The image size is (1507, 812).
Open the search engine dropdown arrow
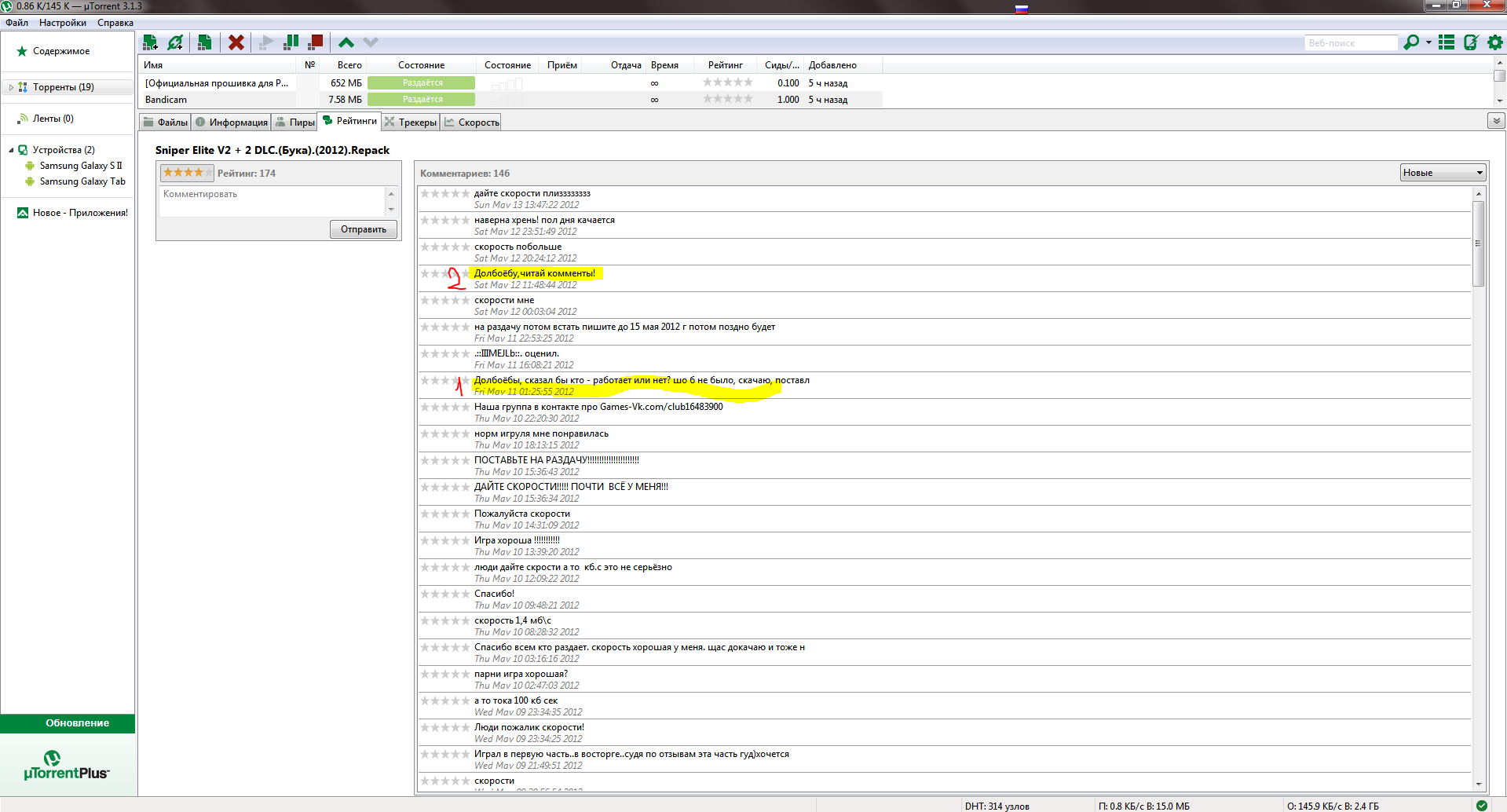click(1428, 42)
